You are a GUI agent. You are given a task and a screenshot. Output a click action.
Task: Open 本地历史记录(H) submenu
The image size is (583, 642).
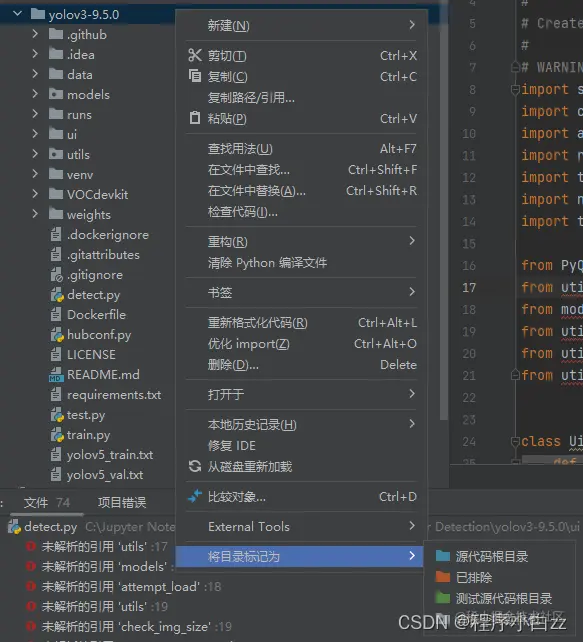[301, 425]
